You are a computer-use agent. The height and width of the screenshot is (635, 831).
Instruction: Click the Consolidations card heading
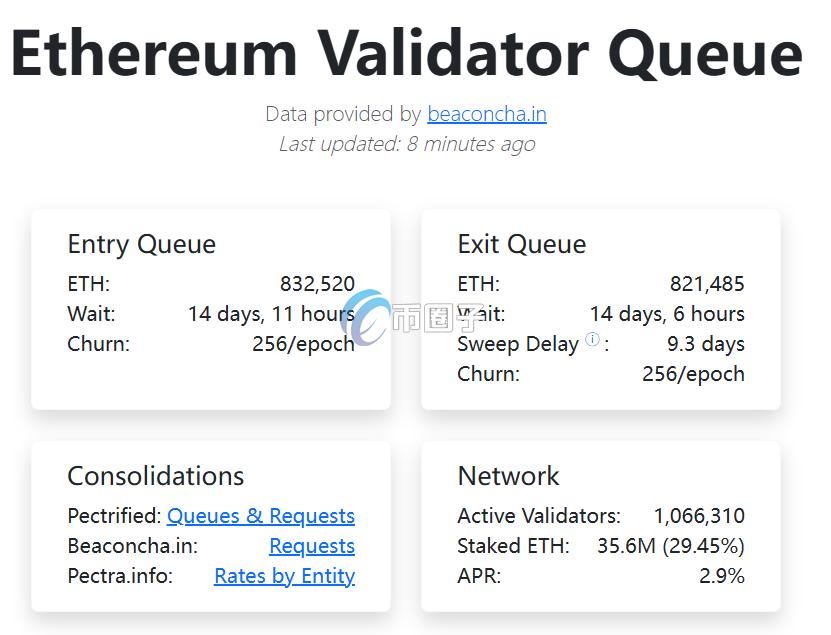[x=155, y=476]
